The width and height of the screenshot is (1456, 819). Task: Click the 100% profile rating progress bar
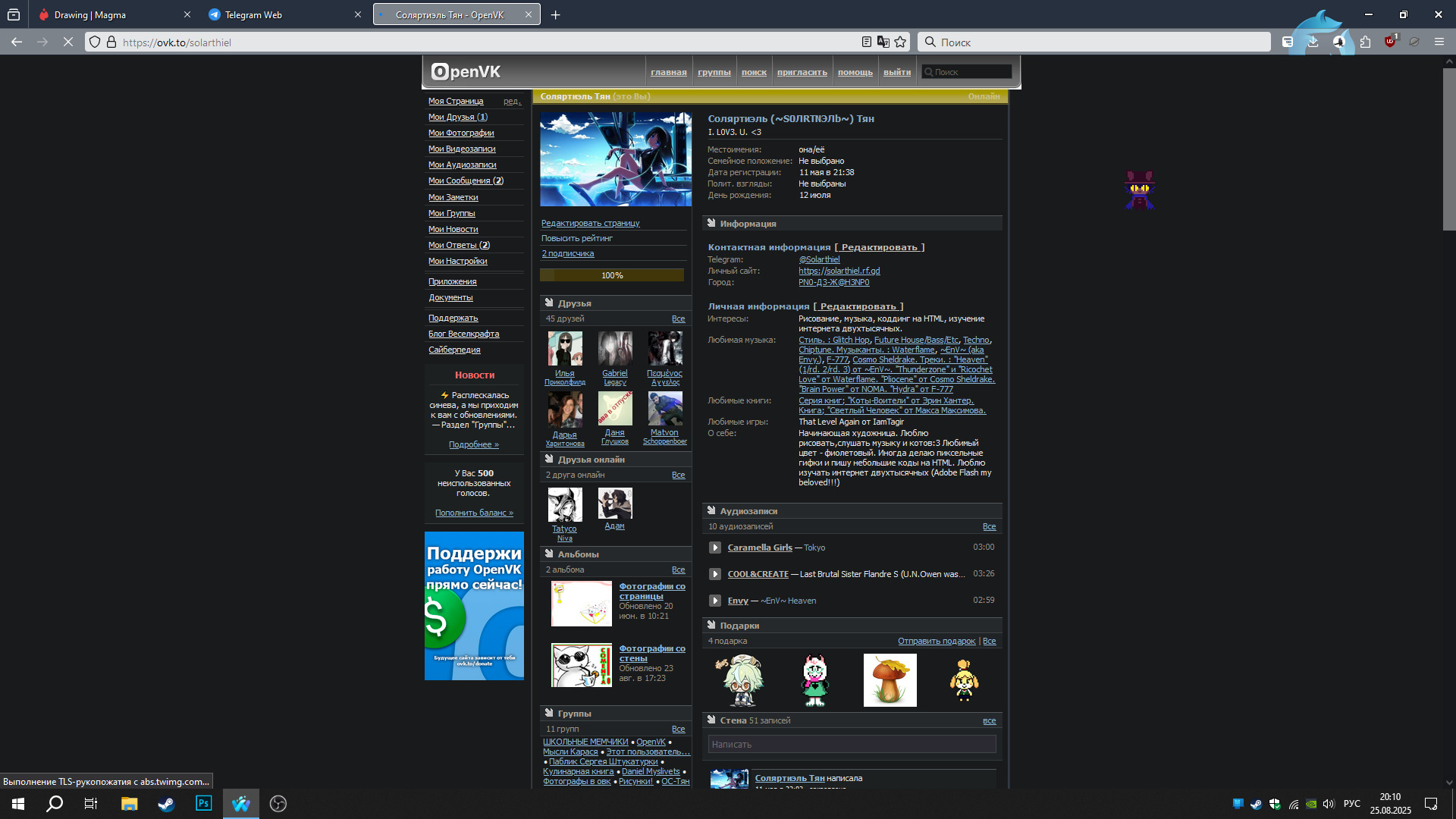click(x=611, y=275)
